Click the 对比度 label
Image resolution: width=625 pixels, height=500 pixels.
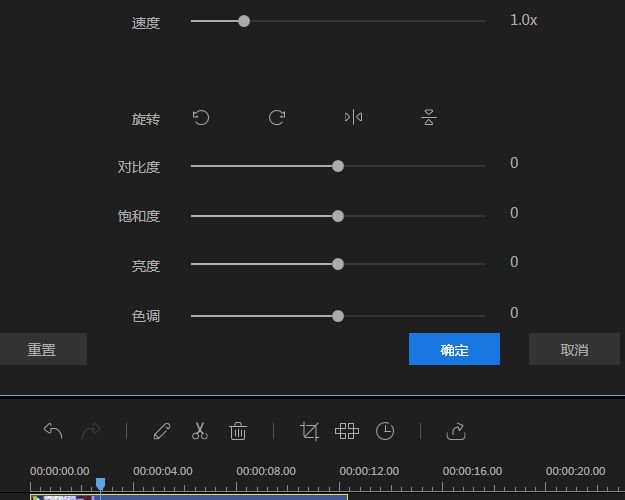click(139, 167)
